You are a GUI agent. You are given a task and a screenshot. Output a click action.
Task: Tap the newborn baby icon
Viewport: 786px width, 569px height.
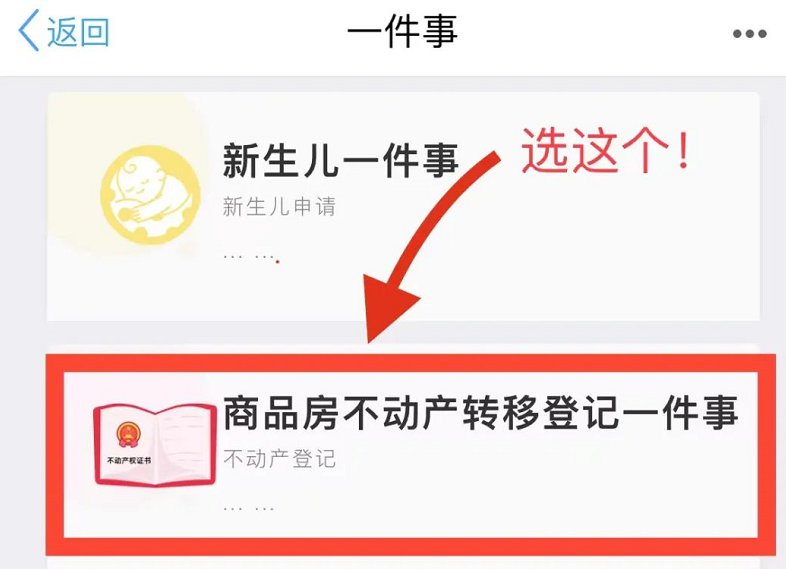(150, 195)
